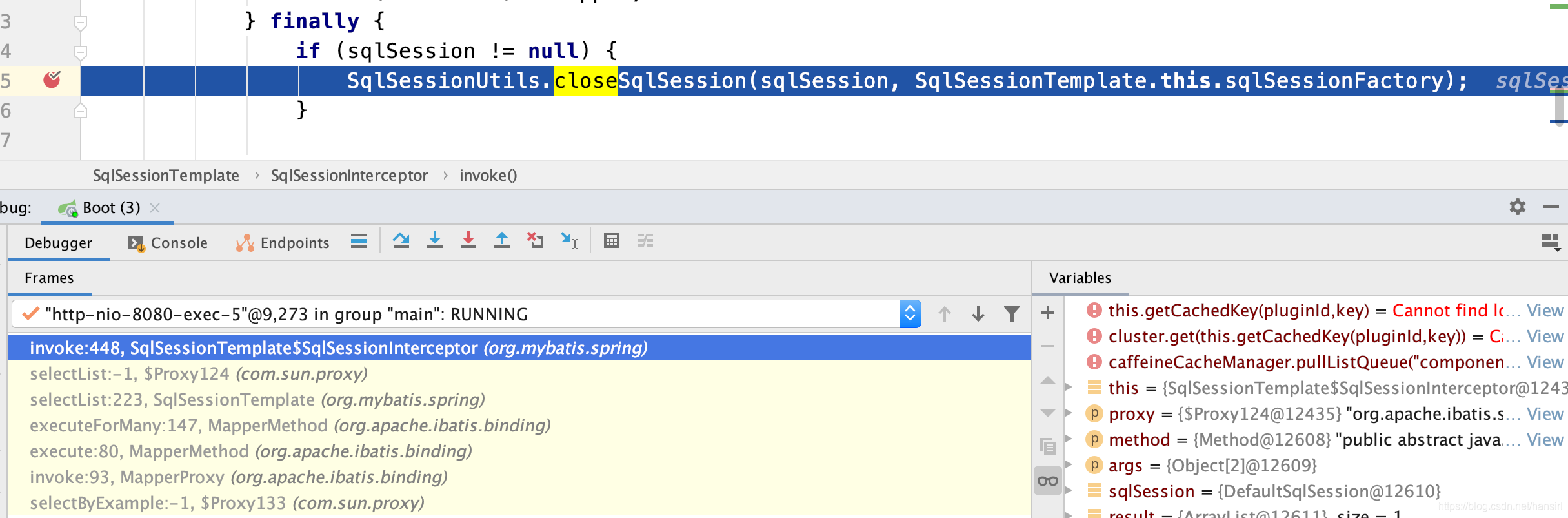Screen dimensions: 1568x518
Task: Click View link for caffeineCacheManager watch
Action: pos(1545,362)
